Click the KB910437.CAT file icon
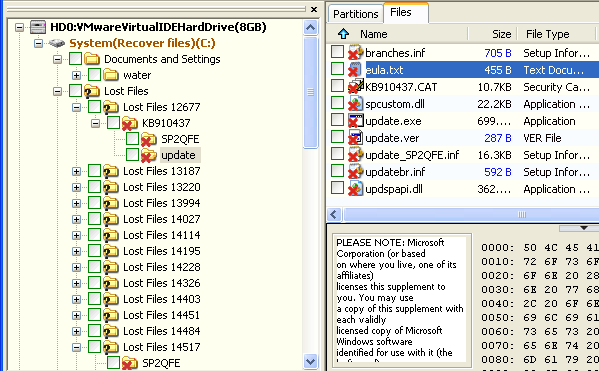Screen dimensions: 599x371 (355, 87)
